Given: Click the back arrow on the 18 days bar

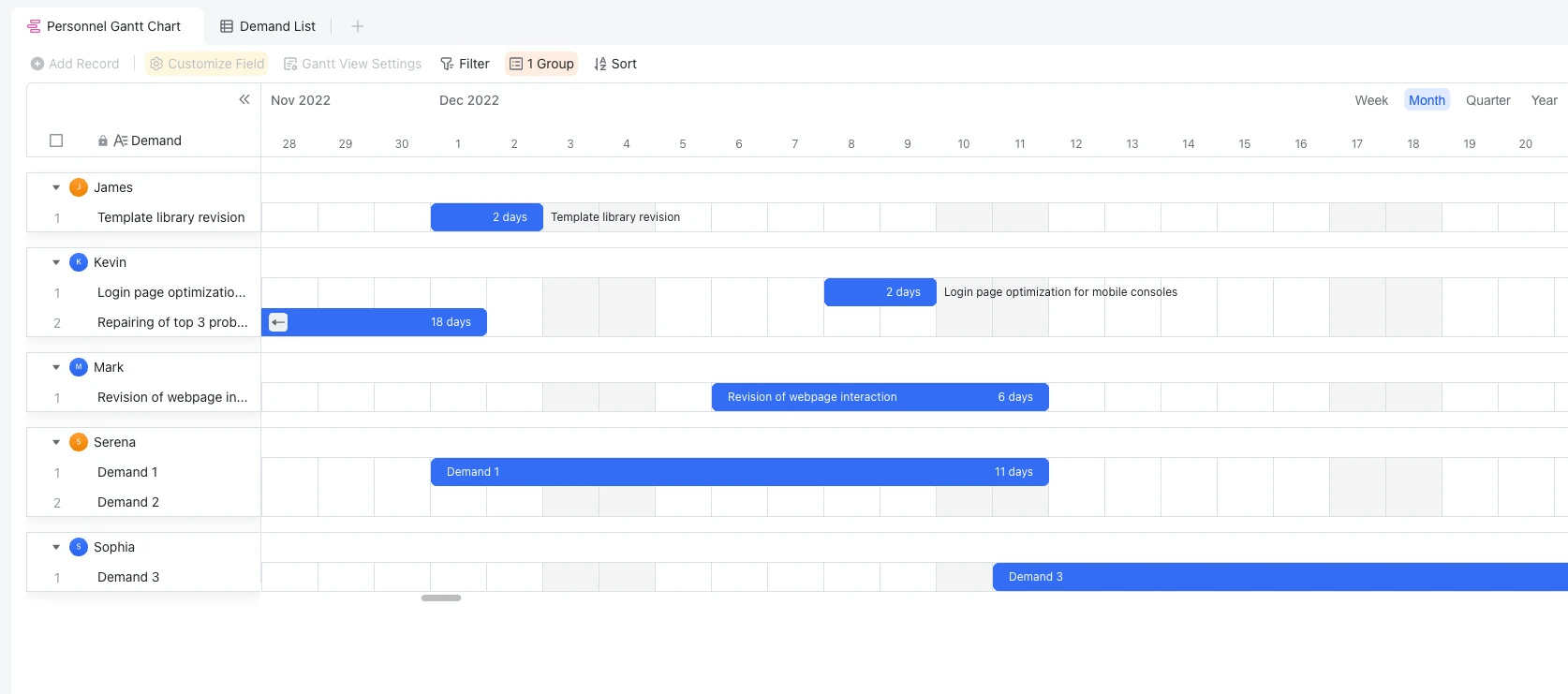Looking at the screenshot, I should pyautogui.click(x=278, y=322).
